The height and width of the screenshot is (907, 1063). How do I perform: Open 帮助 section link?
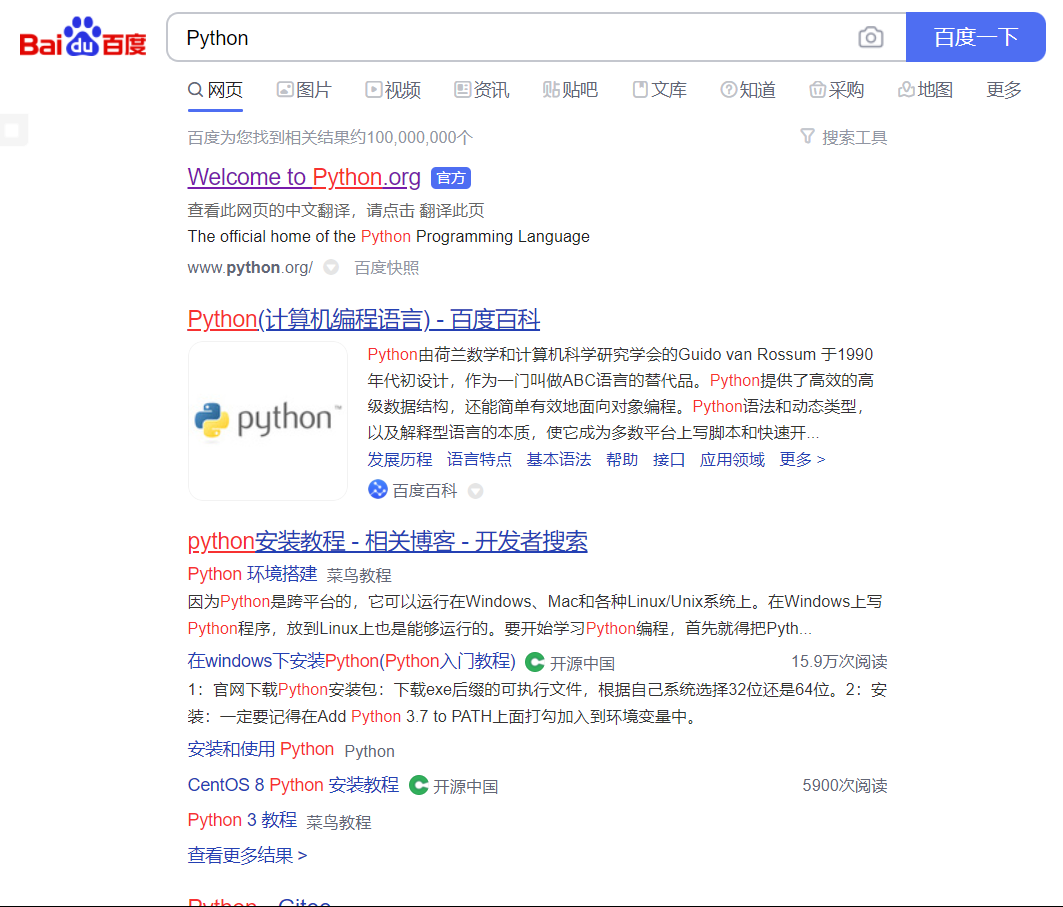tap(622, 460)
